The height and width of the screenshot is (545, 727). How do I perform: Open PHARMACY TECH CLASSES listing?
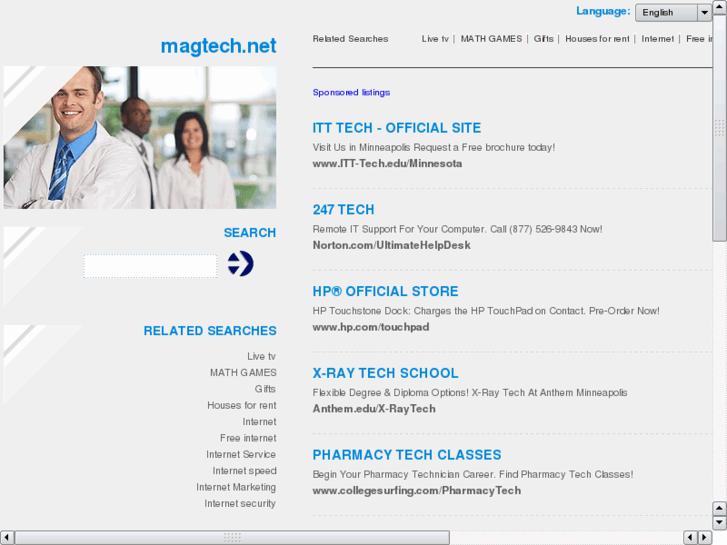407,455
